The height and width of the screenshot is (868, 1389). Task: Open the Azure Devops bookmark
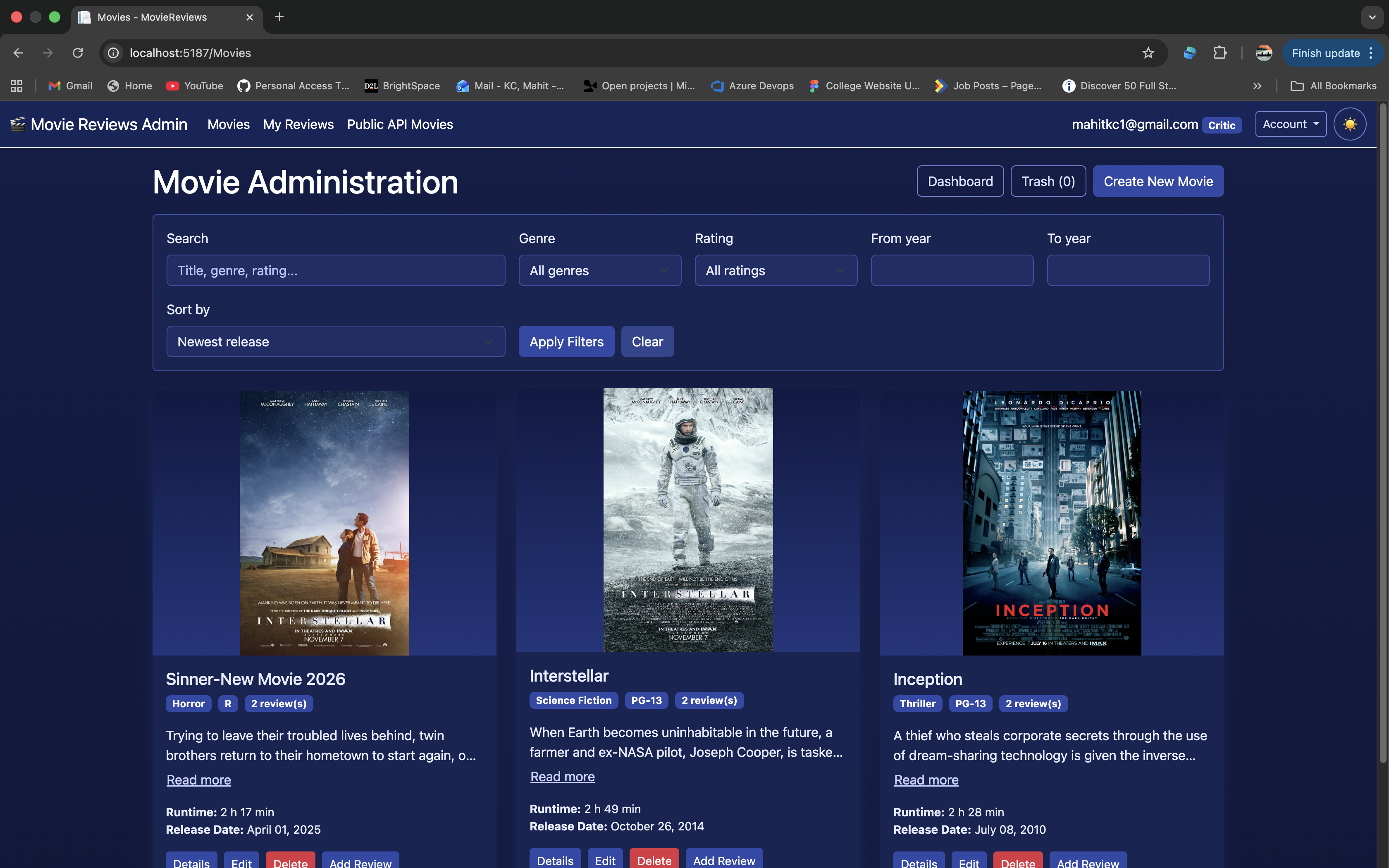click(752, 86)
